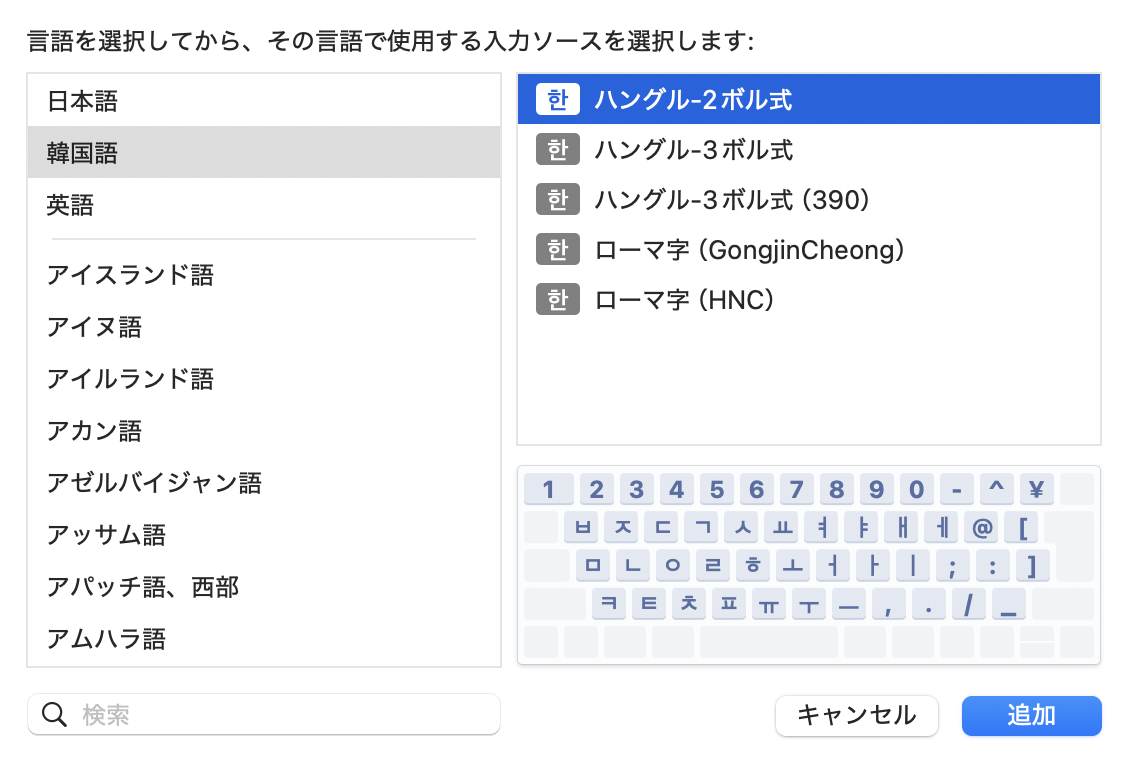
Task: Pick アゼルバイジャン語 from the language list
Action: [x=154, y=483]
